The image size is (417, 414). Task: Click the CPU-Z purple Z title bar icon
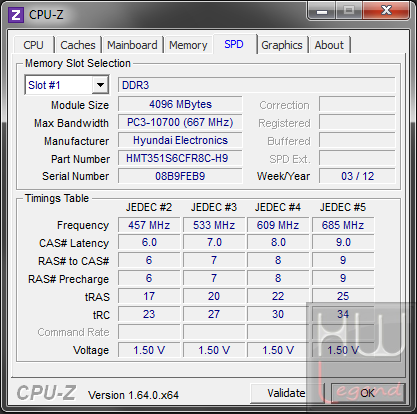click(16, 15)
